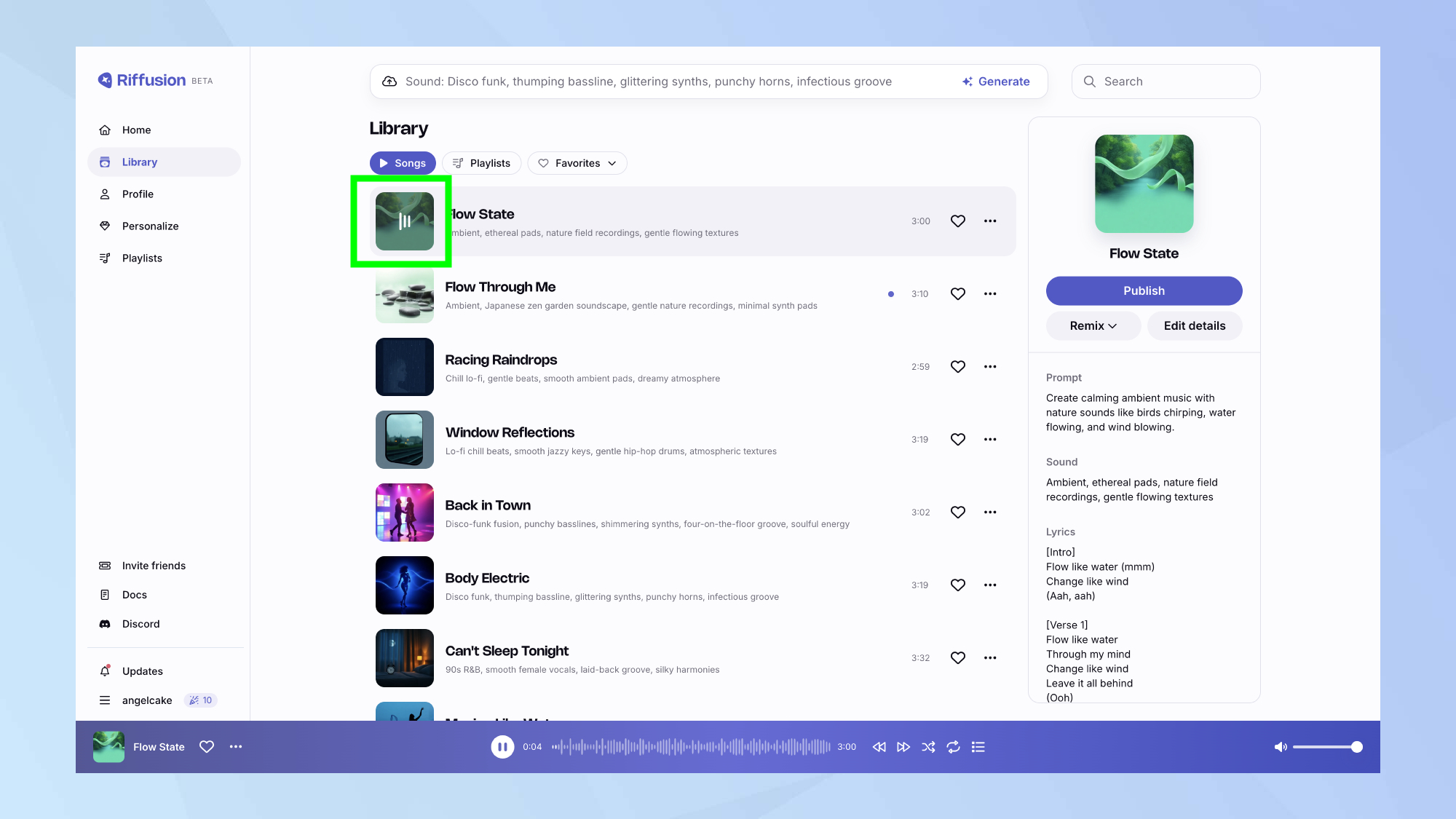Screen dimensions: 1456x819
Task: Pause playback in the bottom player bar
Action: pos(502,747)
